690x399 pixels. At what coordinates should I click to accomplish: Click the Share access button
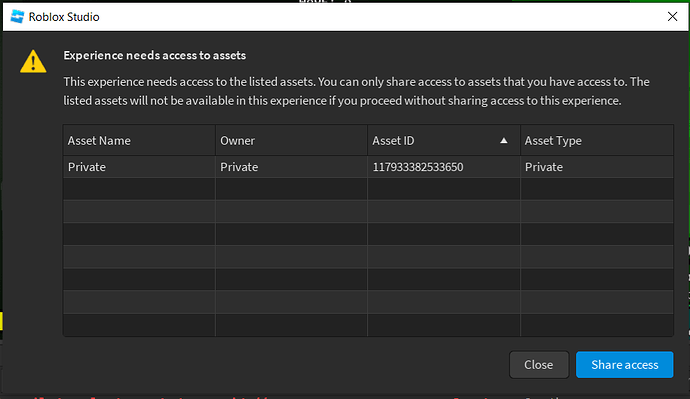click(x=624, y=365)
